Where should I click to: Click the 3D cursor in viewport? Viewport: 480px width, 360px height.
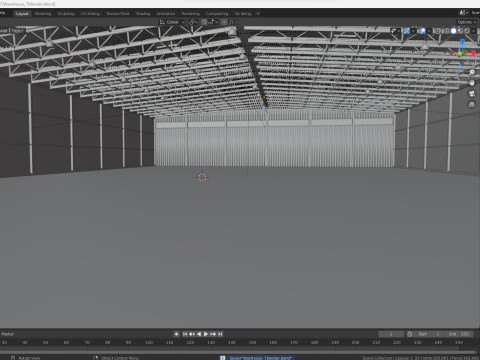[x=202, y=177]
